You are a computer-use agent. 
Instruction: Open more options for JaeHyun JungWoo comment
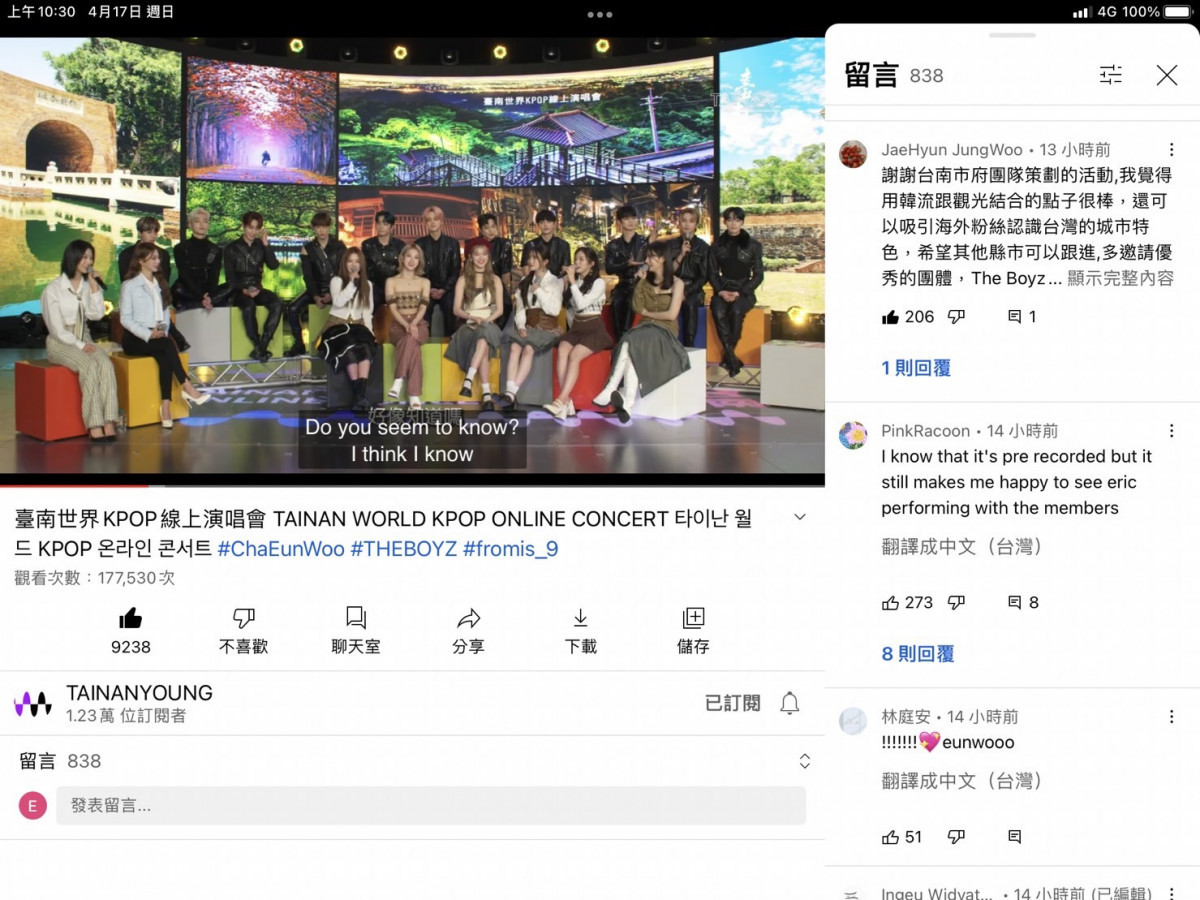click(1171, 150)
